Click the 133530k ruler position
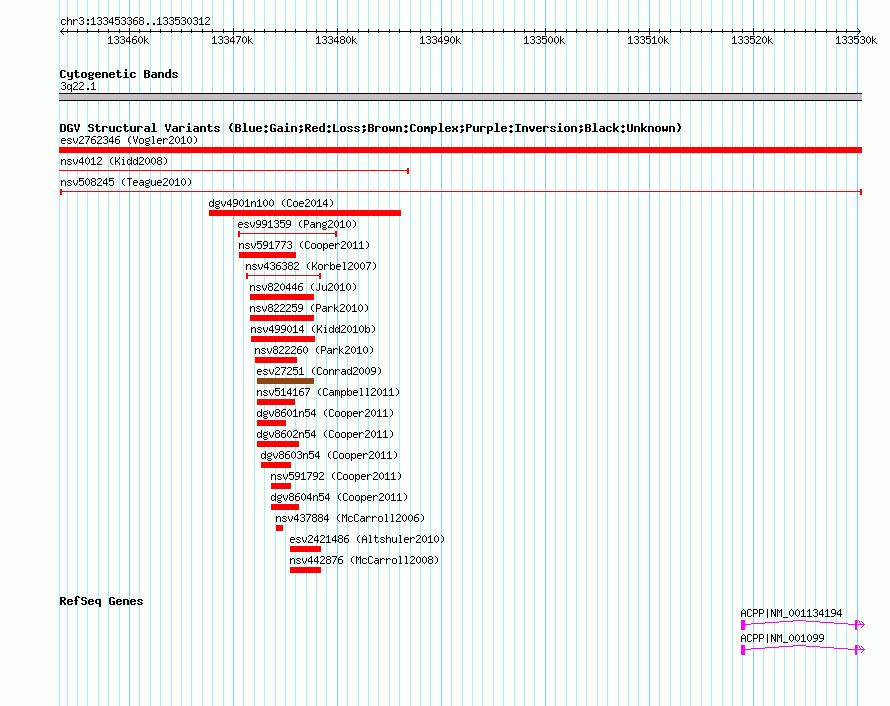Screen dimensions: 890x706 855,40
